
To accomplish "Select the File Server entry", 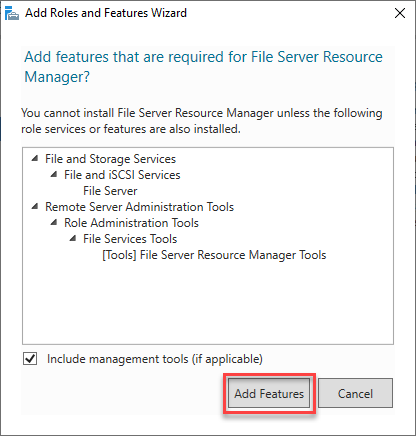I will [x=110, y=191].
